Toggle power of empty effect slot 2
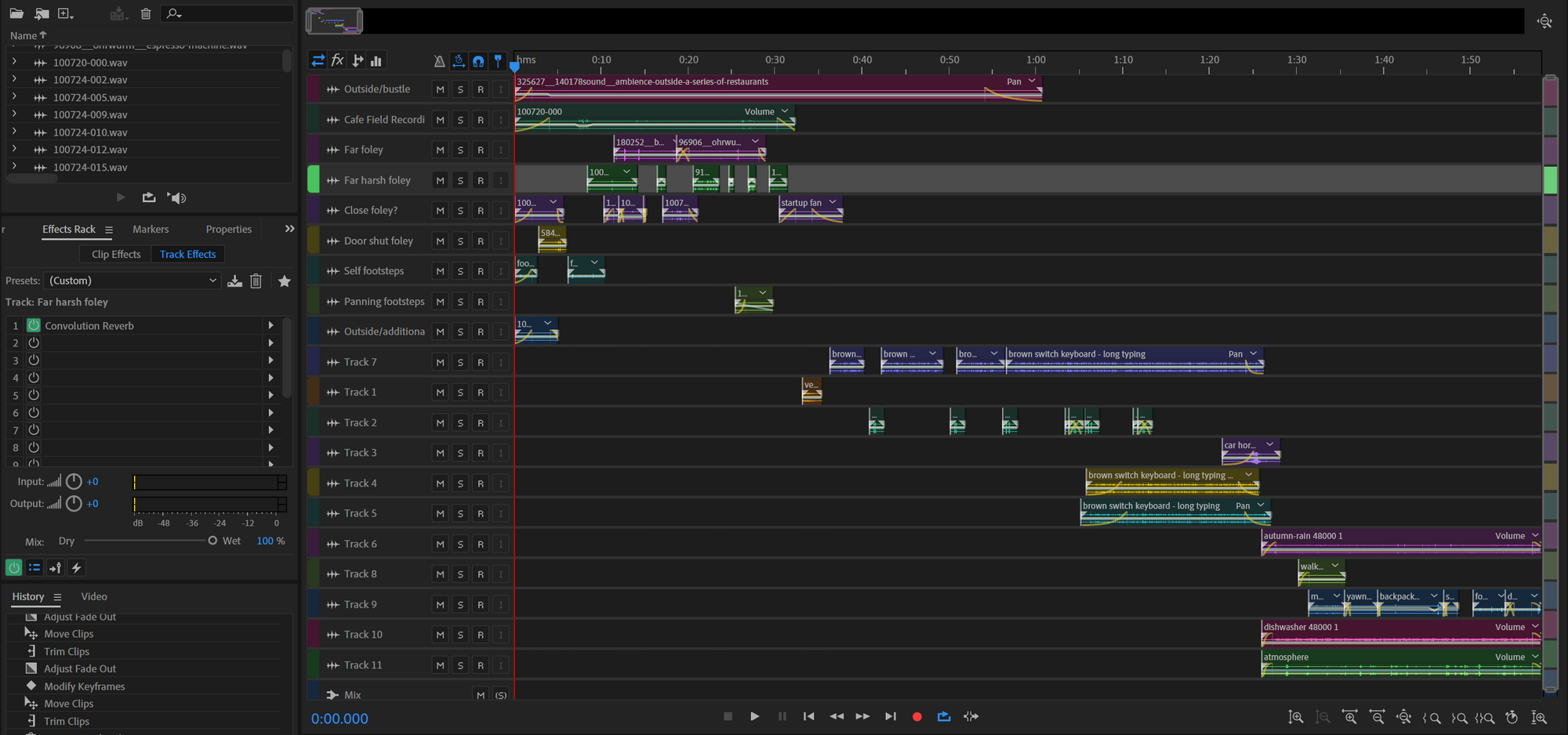Screen dimensions: 1568x735 [34, 342]
